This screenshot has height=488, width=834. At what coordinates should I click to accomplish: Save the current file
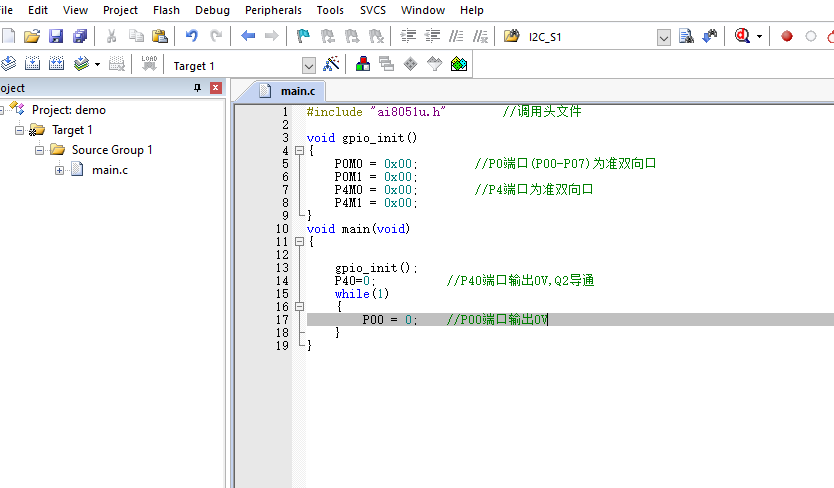click(x=56, y=36)
